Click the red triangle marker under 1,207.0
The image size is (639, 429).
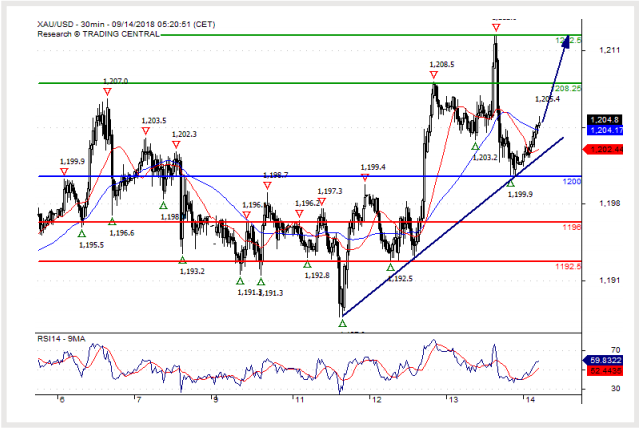(x=107, y=92)
